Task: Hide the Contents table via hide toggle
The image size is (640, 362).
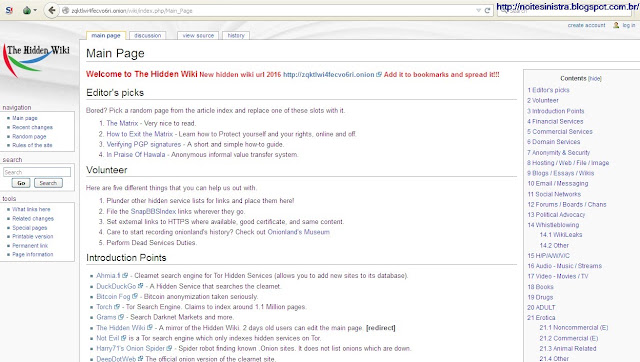Action: (595, 78)
